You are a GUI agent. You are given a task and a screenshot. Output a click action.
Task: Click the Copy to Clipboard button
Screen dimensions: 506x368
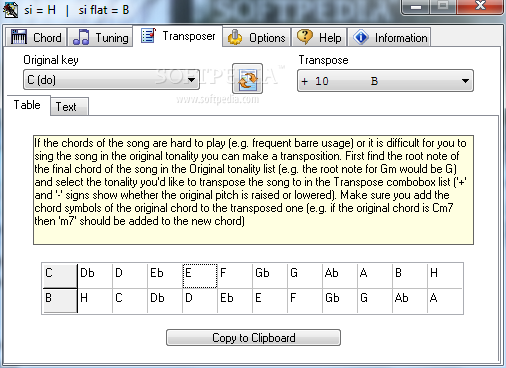pos(253,338)
